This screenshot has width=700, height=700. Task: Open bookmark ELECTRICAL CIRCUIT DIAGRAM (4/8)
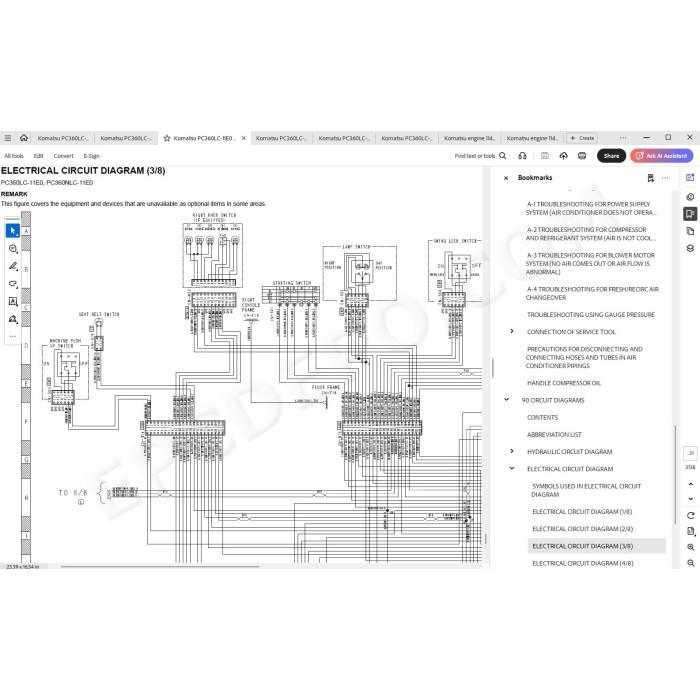(582, 563)
